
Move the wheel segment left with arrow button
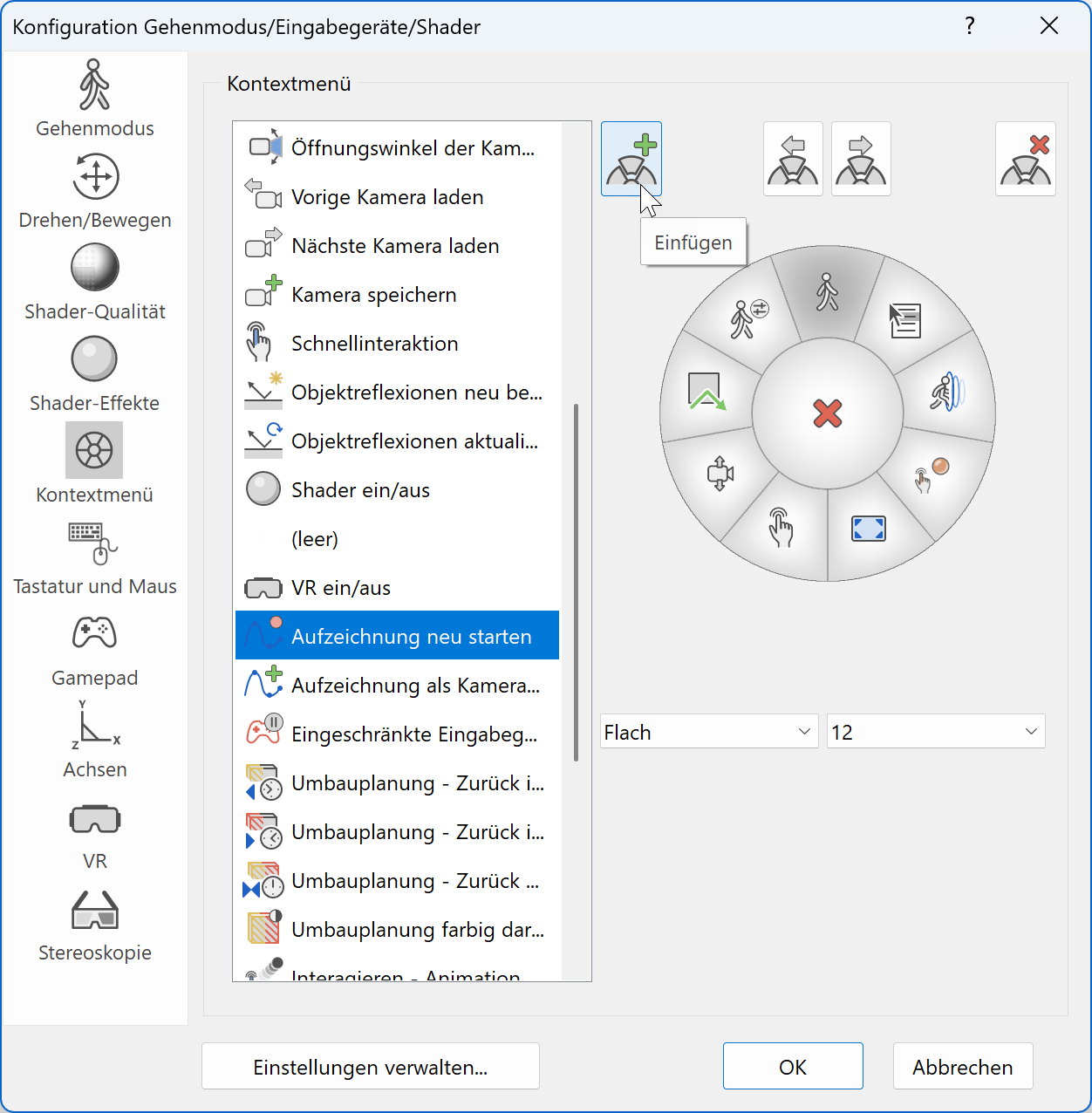tap(792, 159)
